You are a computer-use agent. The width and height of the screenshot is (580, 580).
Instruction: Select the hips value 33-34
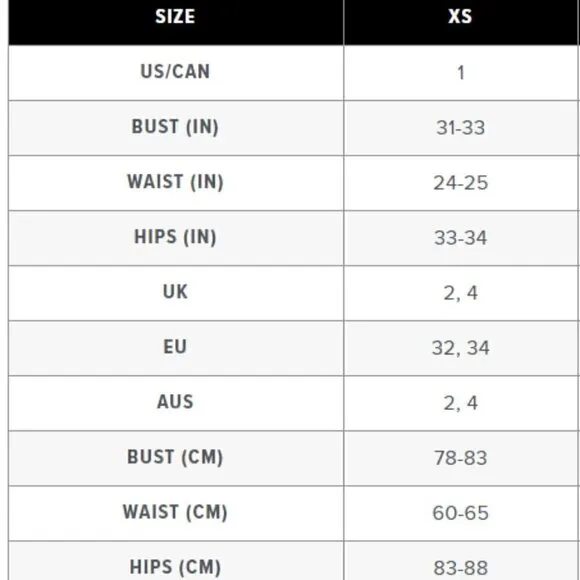coord(461,238)
